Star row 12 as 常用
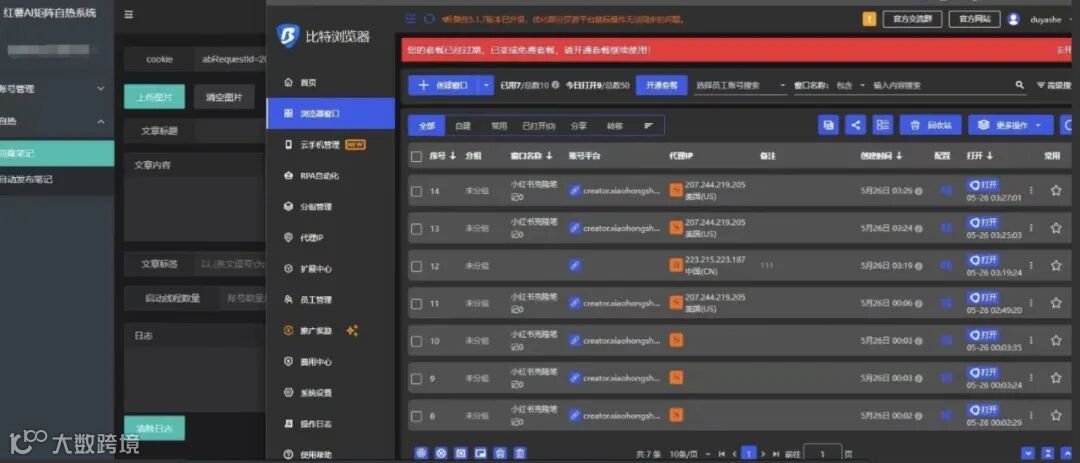This screenshot has height=463, width=1080. click(1056, 265)
